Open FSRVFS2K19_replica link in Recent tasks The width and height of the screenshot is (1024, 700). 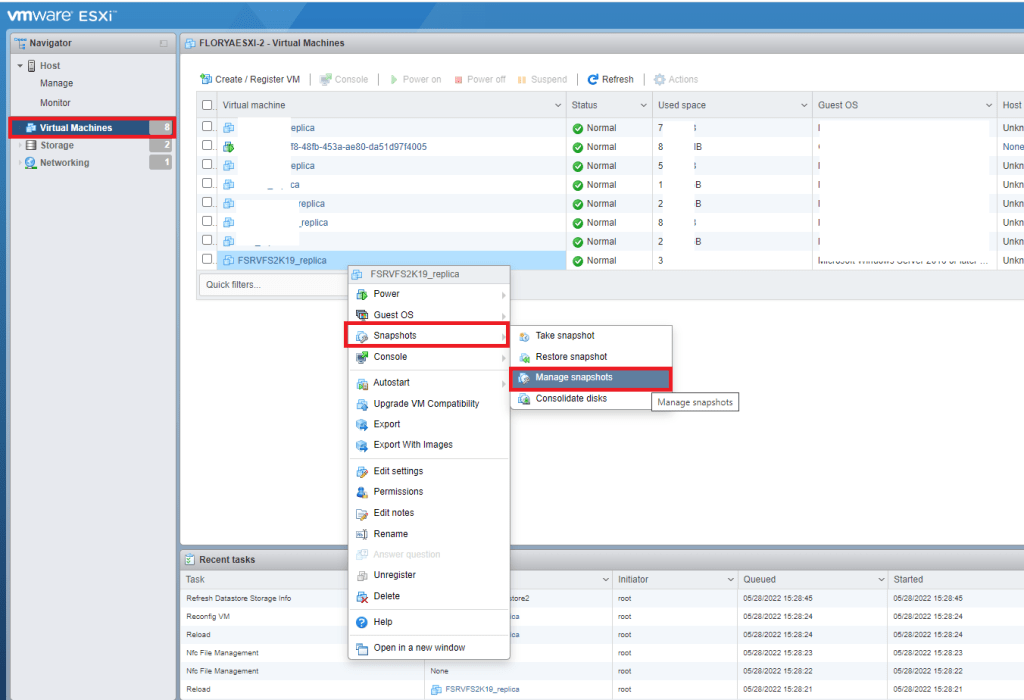tap(482, 689)
